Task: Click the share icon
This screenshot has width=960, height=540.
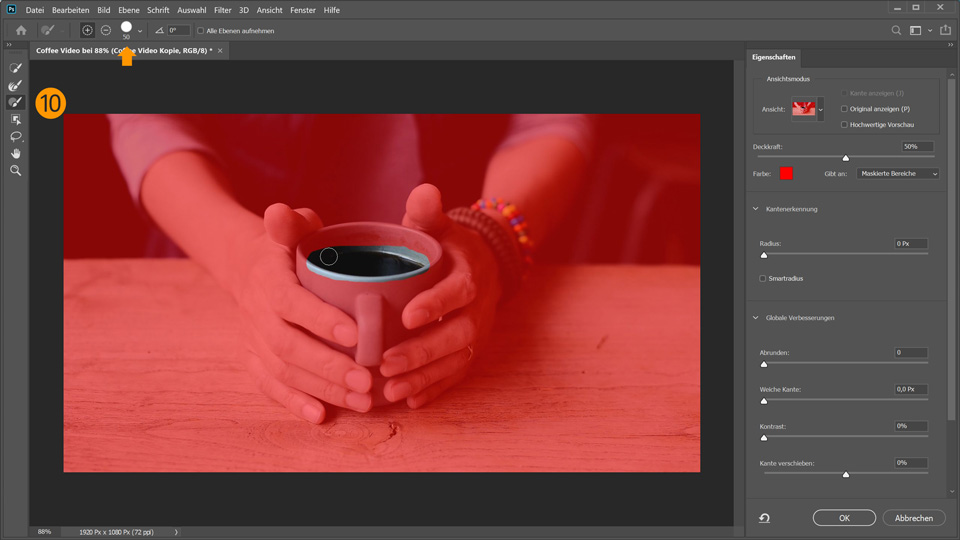Action: [x=946, y=30]
